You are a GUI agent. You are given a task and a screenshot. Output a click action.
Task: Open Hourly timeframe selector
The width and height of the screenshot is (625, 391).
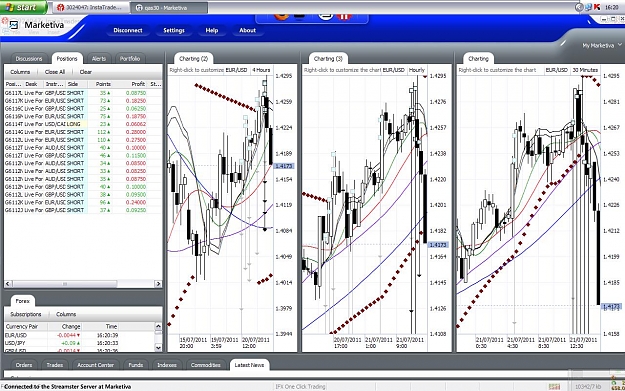[x=417, y=70]
